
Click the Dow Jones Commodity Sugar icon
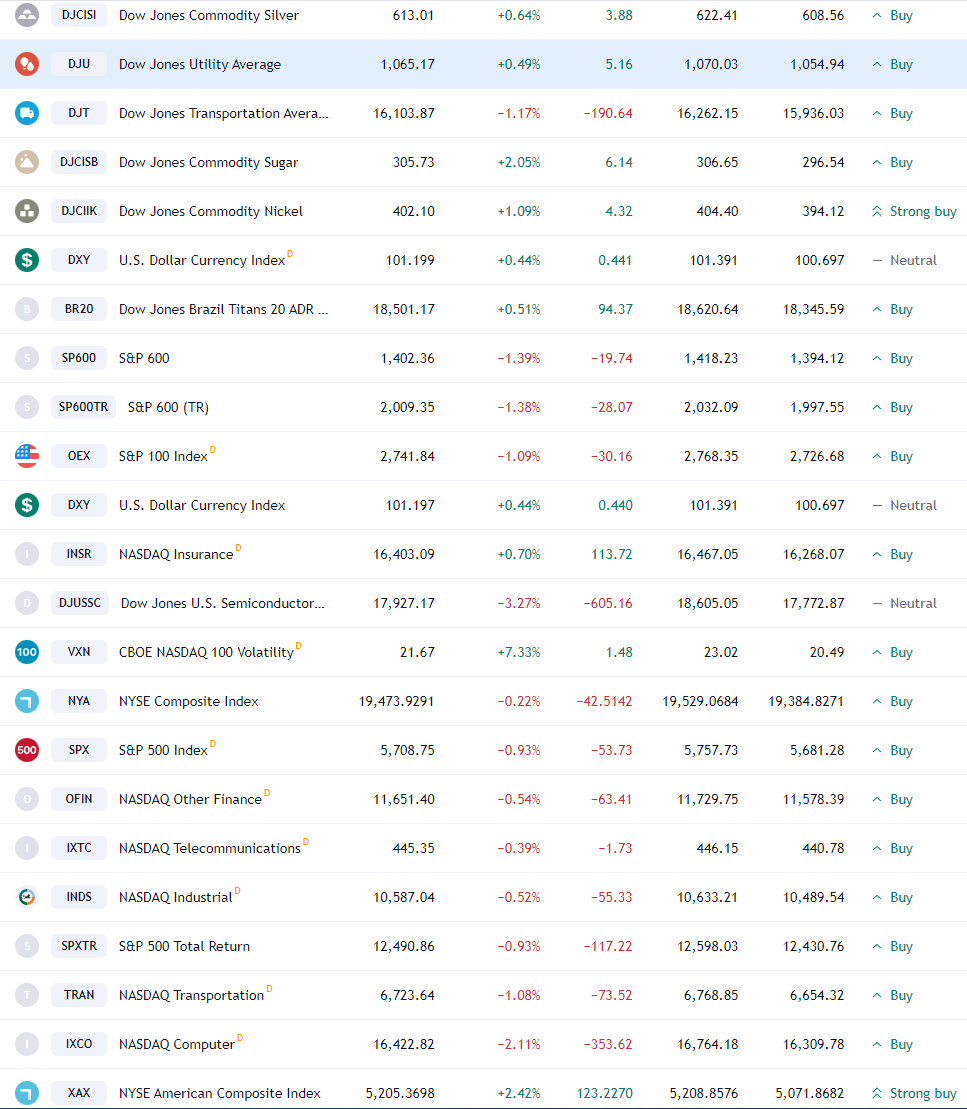27,162
